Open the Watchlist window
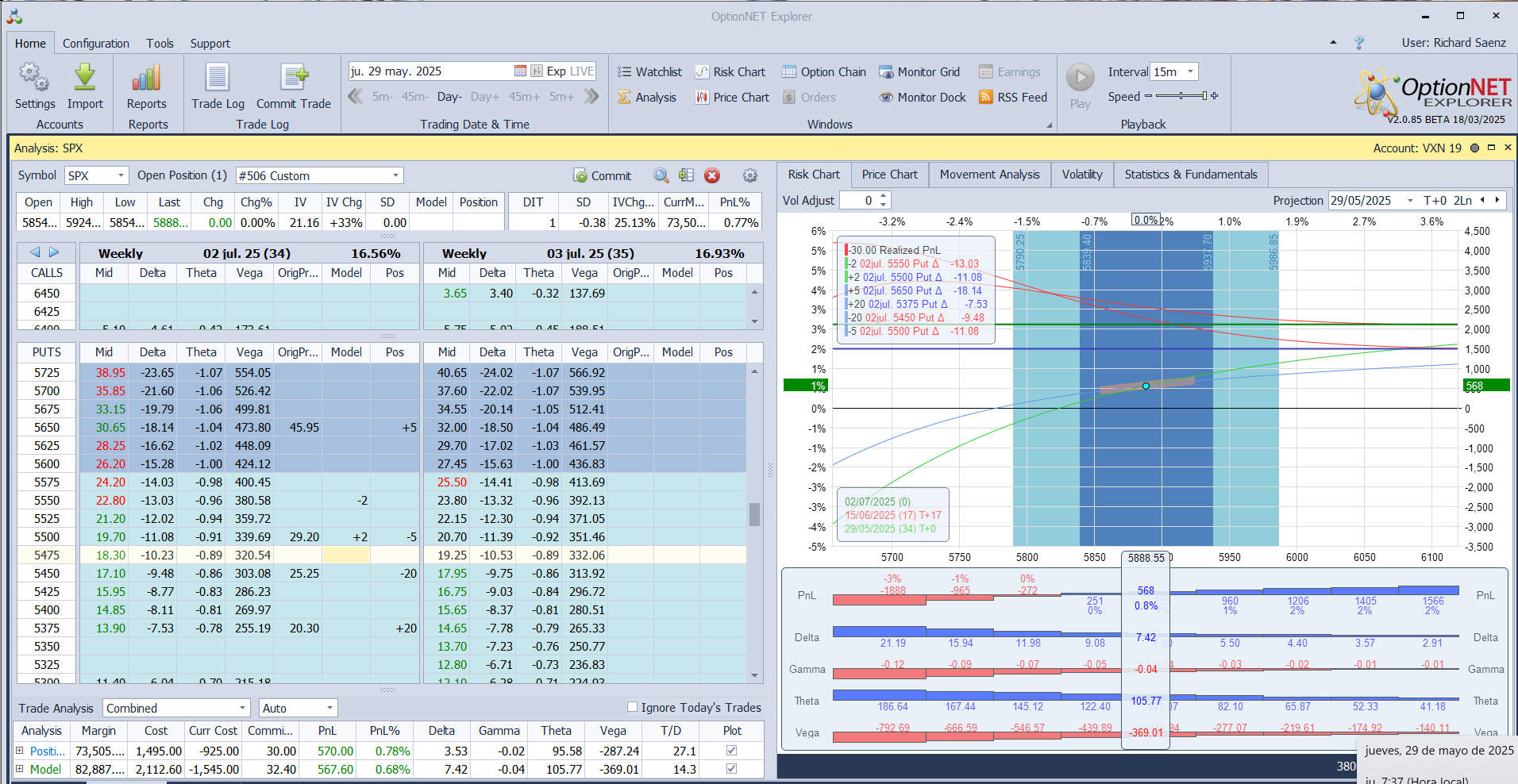This screenshot has width=1518, height=784. 649,72
